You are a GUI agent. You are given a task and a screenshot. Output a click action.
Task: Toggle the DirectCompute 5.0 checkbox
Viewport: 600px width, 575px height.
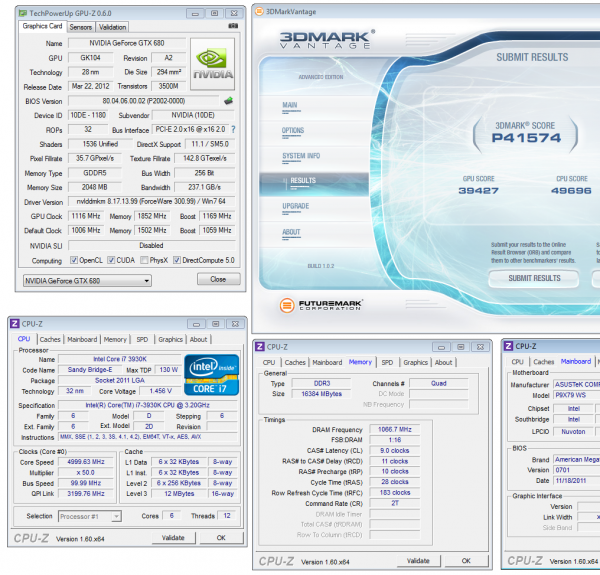tap(177, 260)
